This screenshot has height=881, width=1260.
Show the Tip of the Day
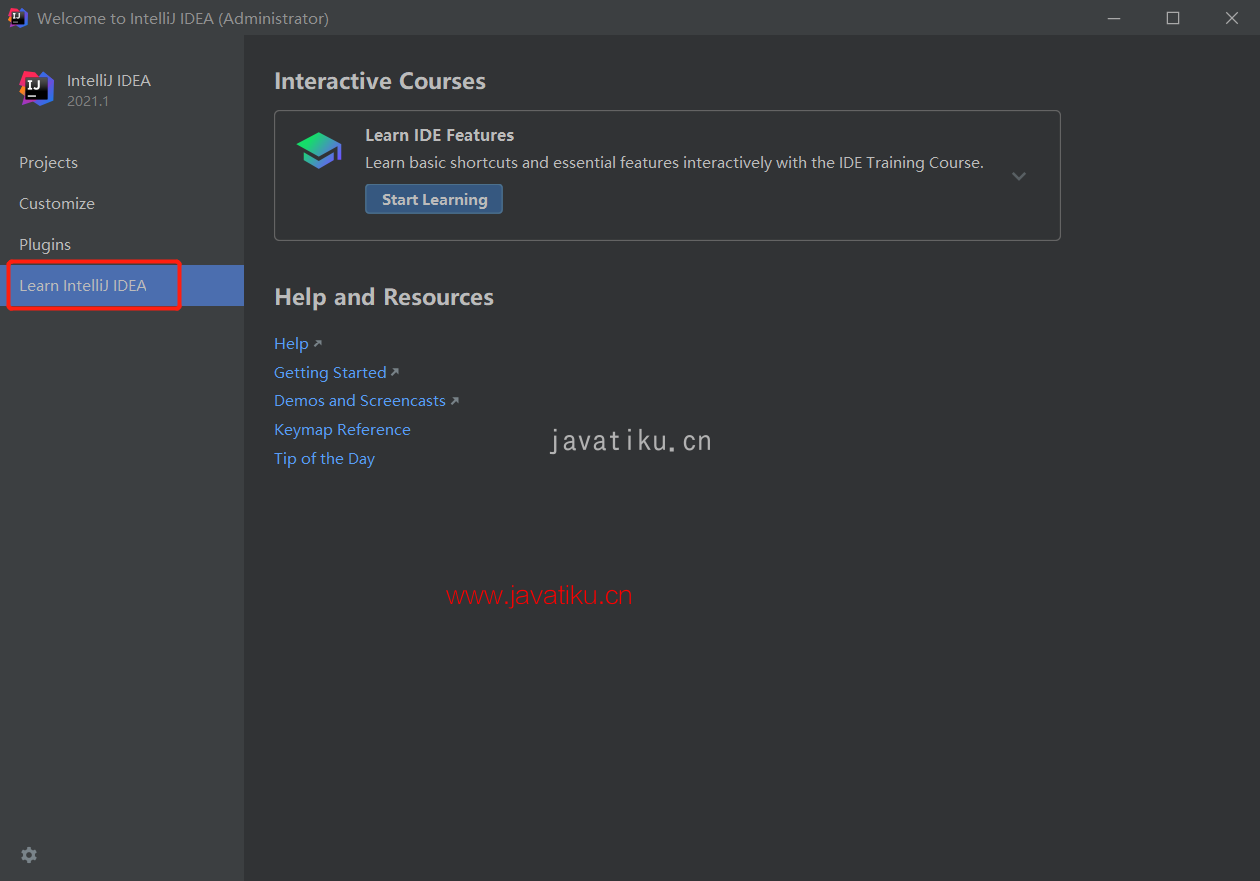(x=324, y=458)
